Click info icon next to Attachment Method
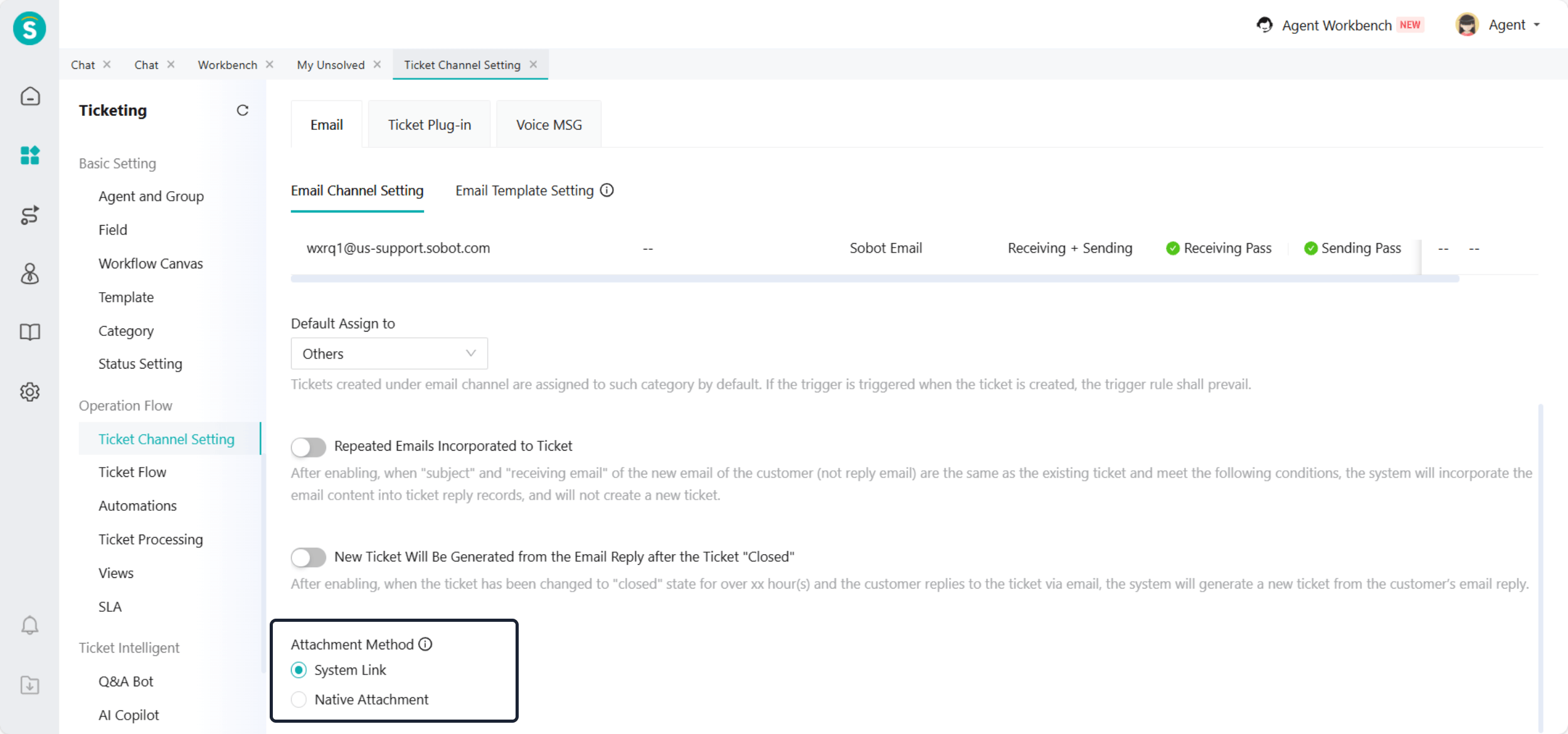This screenshot has width=1568, height=734. click(x=425, y=644)
